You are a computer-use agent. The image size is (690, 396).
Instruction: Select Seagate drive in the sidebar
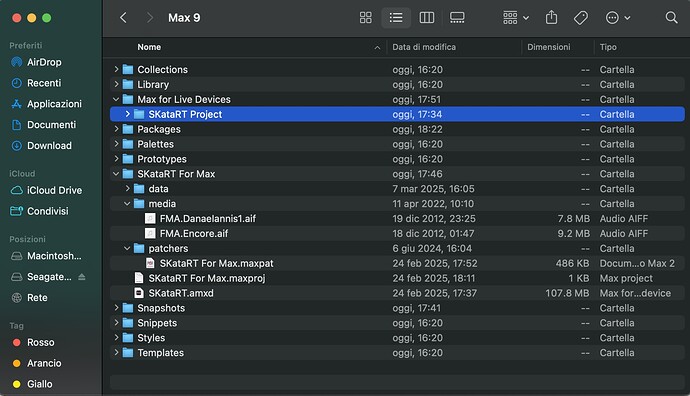[x=42, y=277]
